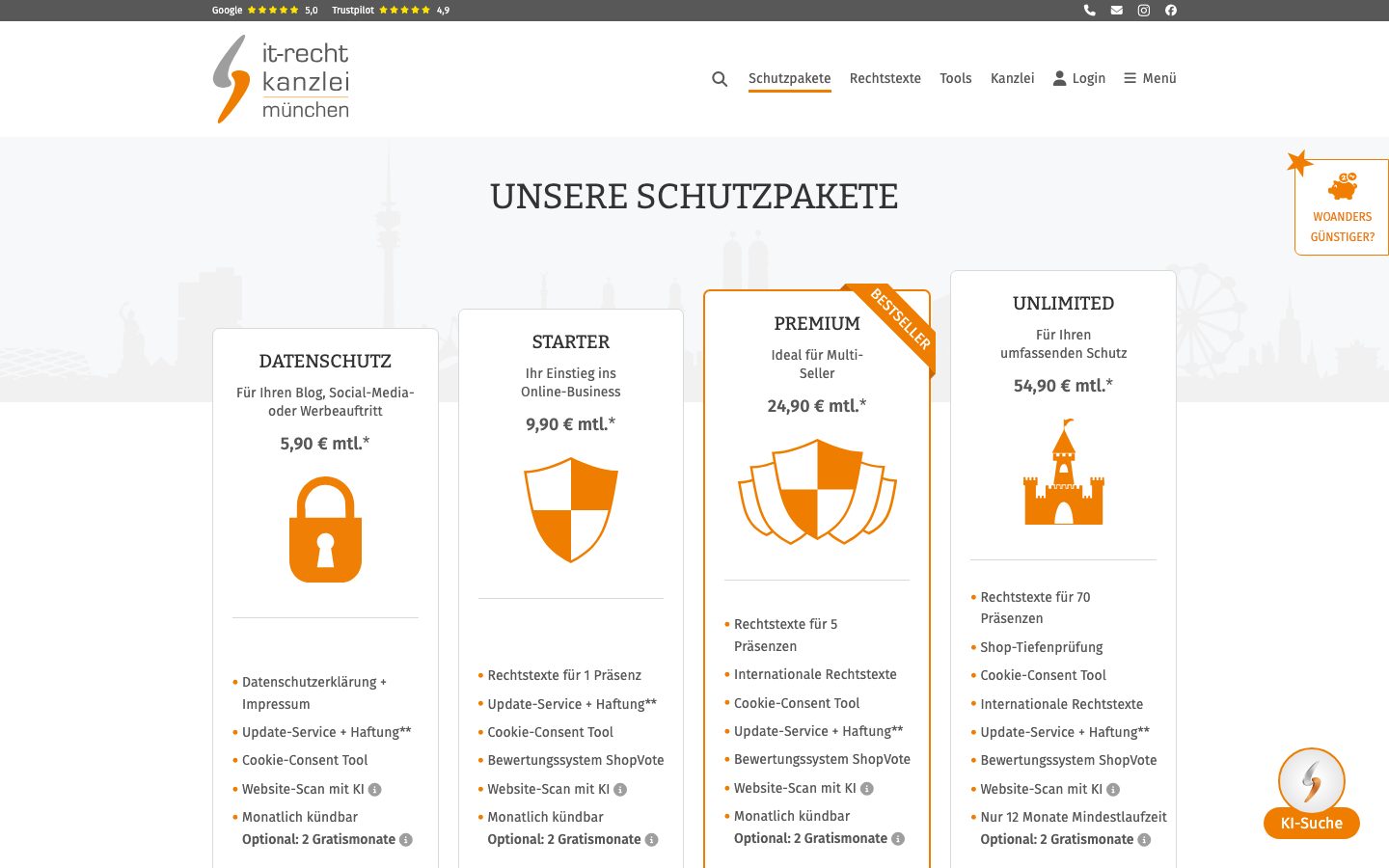This screenshot has width=1389, height=868.
Task: Click the it-recht kanzlei münchen logo
Action: click(281, 79)
